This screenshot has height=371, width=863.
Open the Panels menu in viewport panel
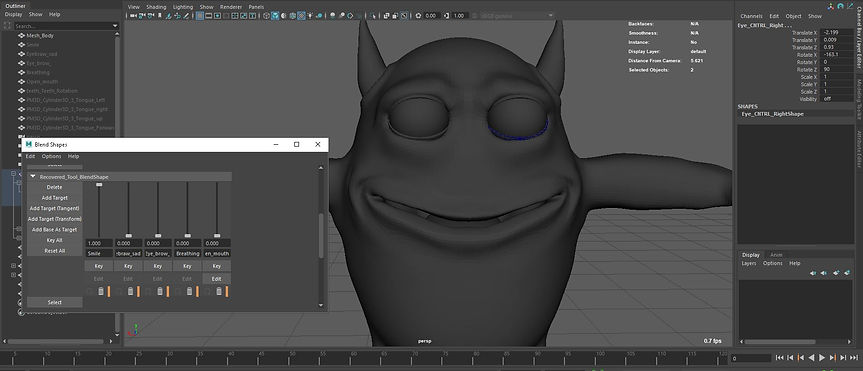coord(256,7)
